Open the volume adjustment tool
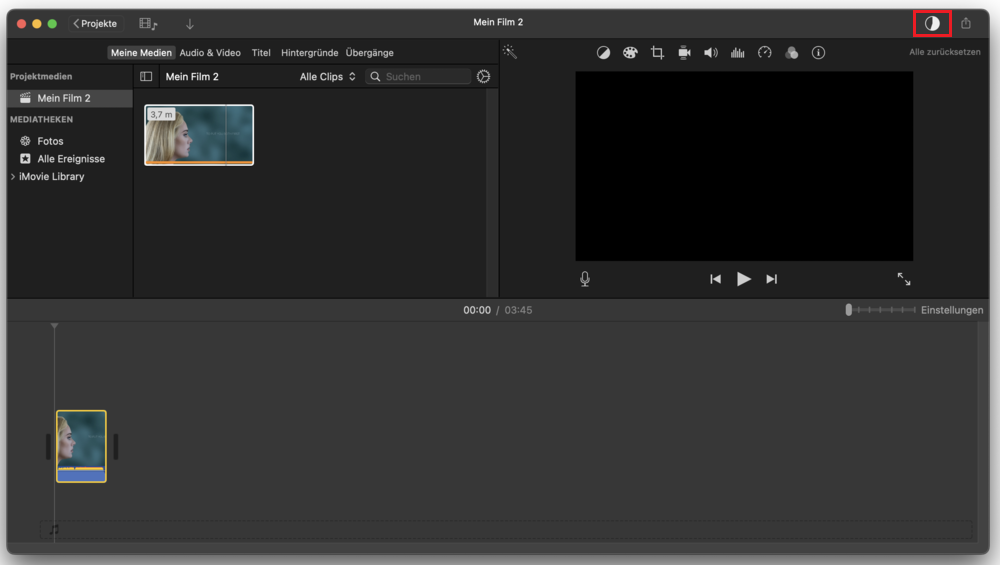Screen dimensions: 1000x565 click(711, 53)
